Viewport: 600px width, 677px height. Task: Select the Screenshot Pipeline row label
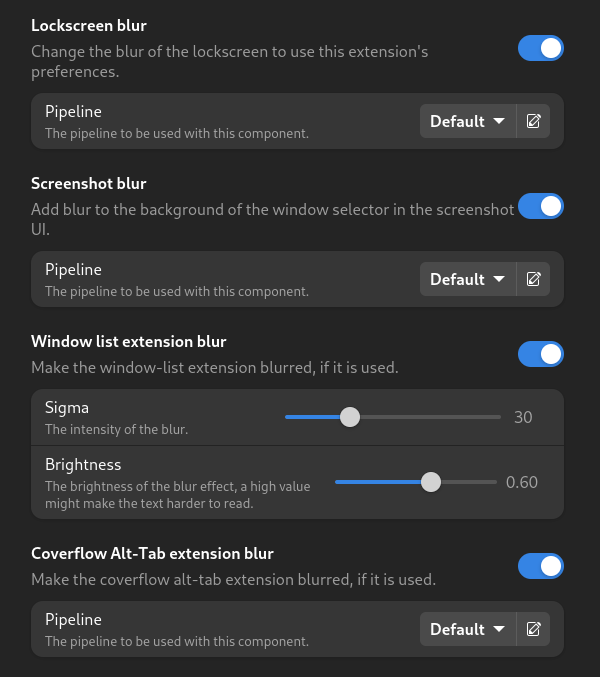coord(73,269)
